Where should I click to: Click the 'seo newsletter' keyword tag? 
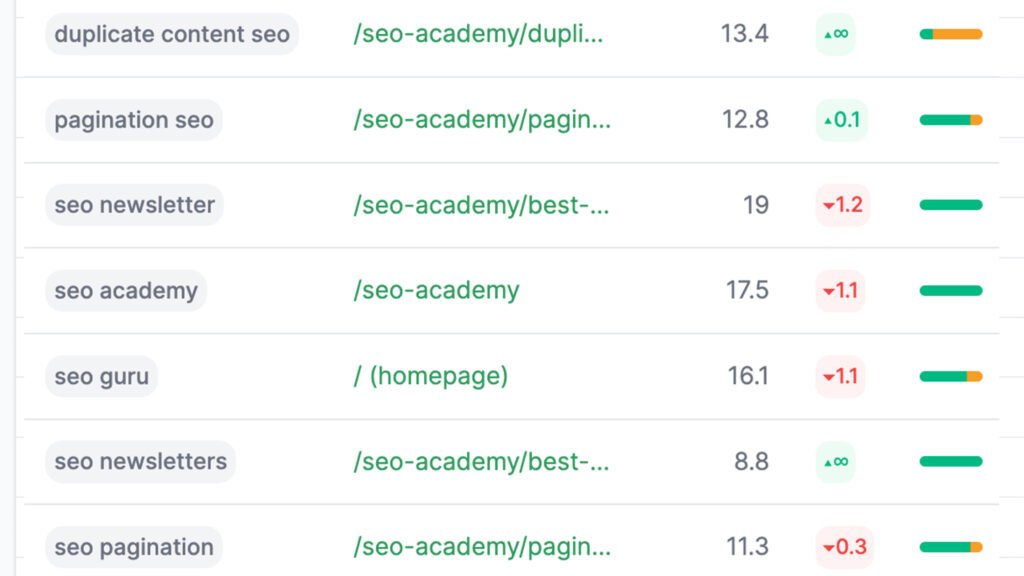[134, 205]
